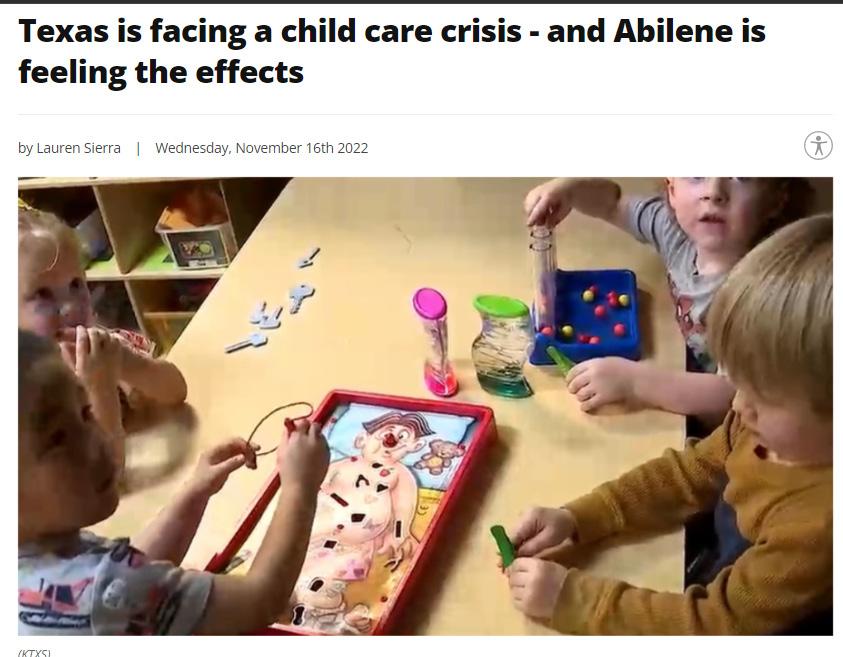
Task: Click the pink liquid timer in the photo
Action: click(x=435, y=341)
